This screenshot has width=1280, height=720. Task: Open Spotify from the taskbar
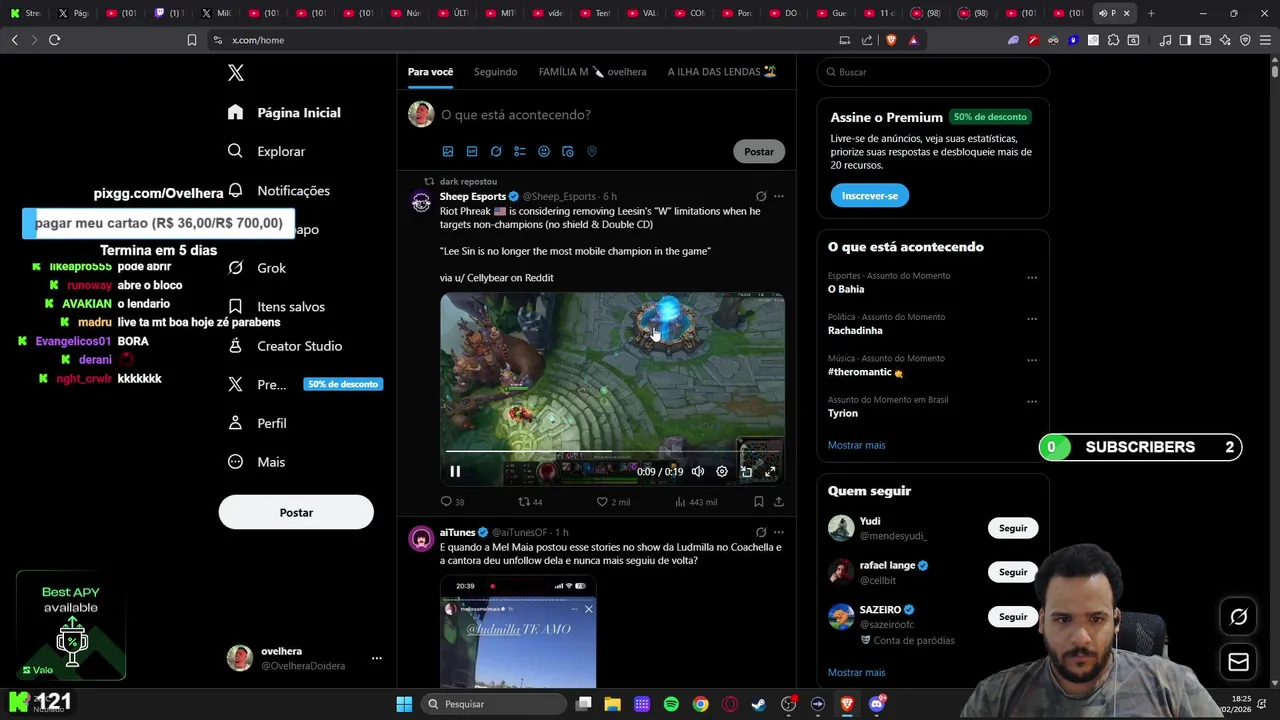pyautogui.click(x=671, y=704)
